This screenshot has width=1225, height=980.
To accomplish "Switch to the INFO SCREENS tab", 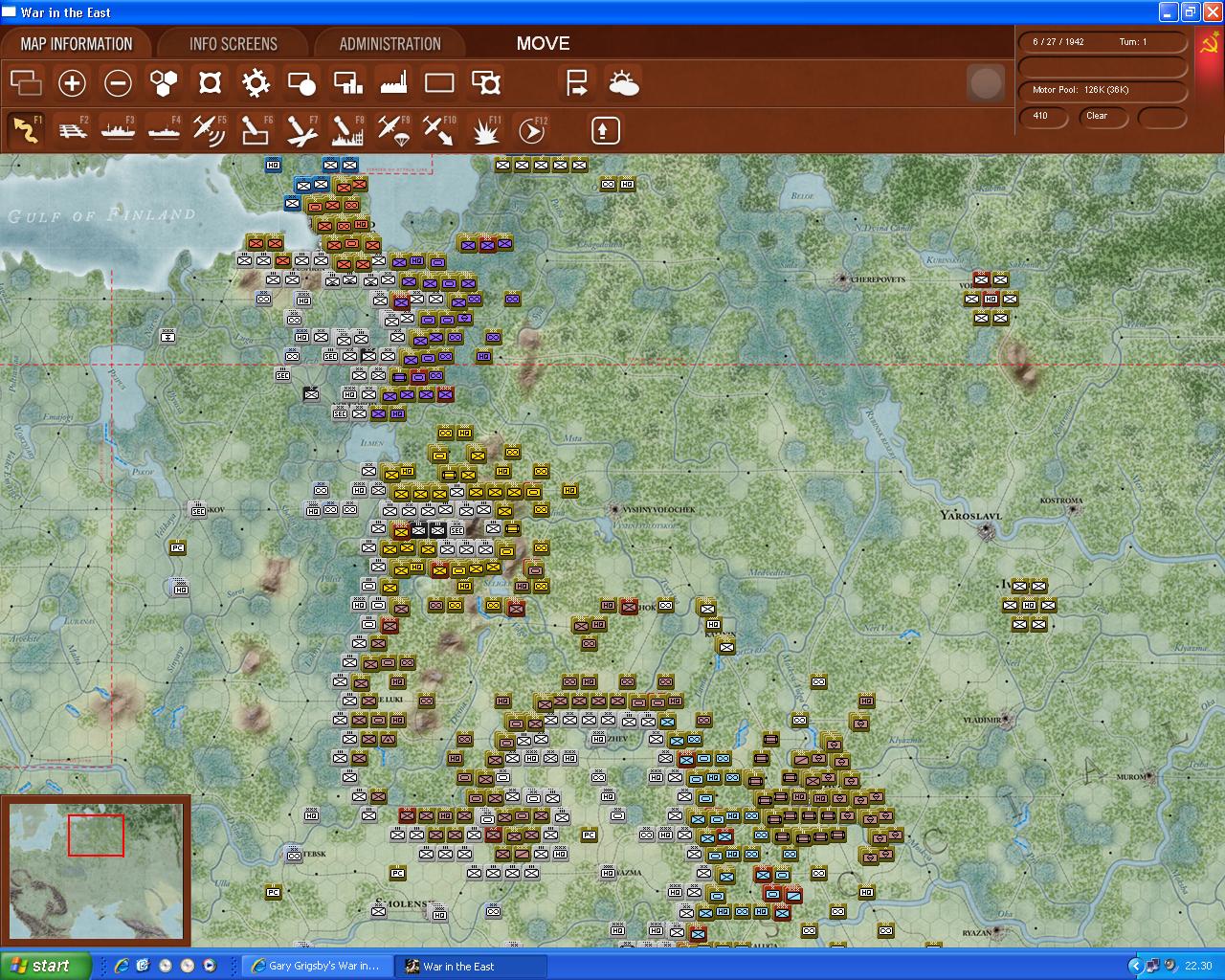I will (x=234, y=44).
